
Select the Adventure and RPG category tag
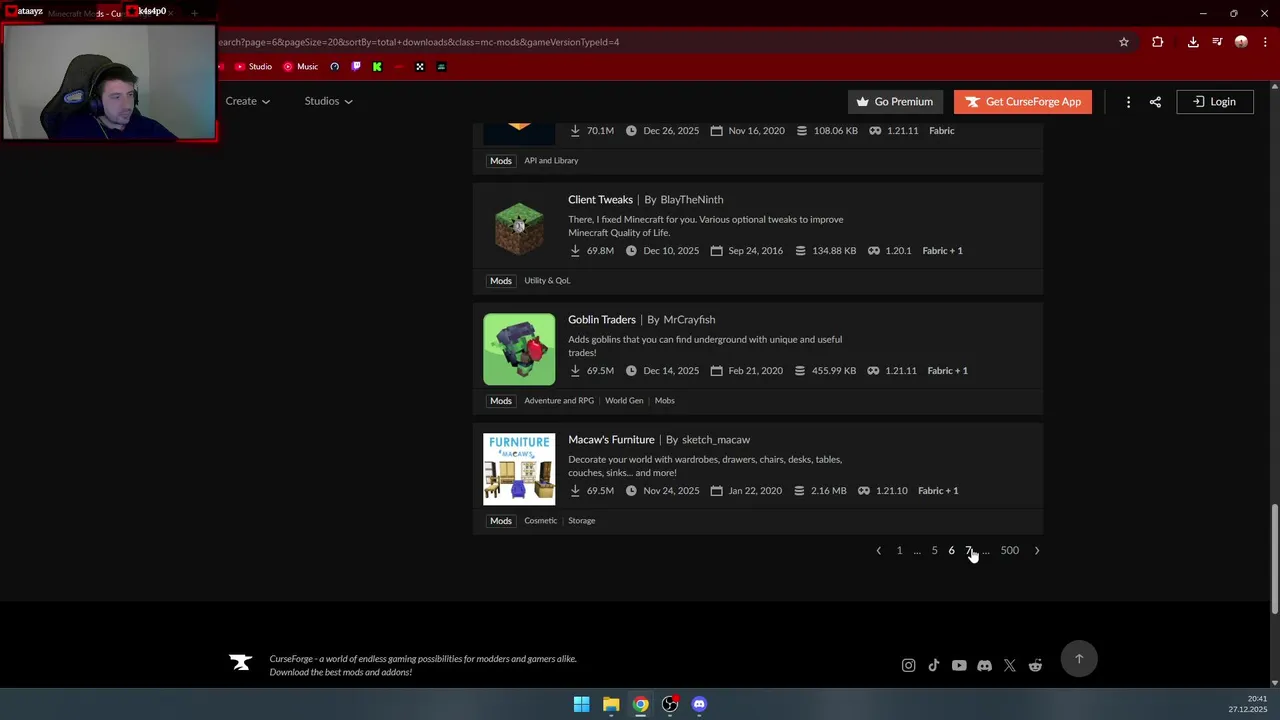[559, 401]
